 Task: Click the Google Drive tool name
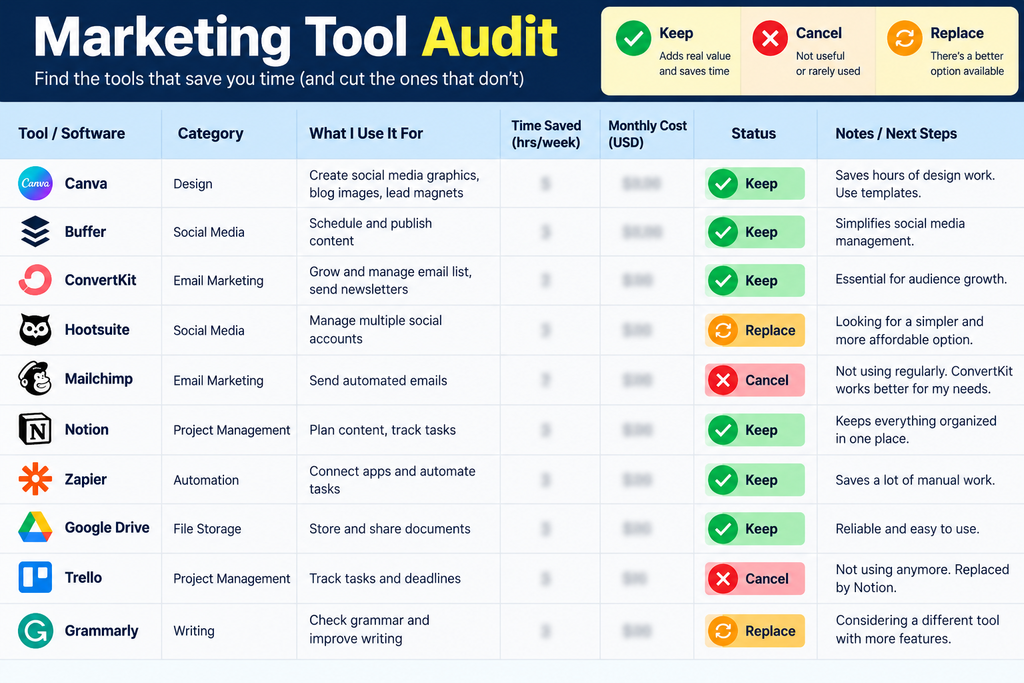107,528
